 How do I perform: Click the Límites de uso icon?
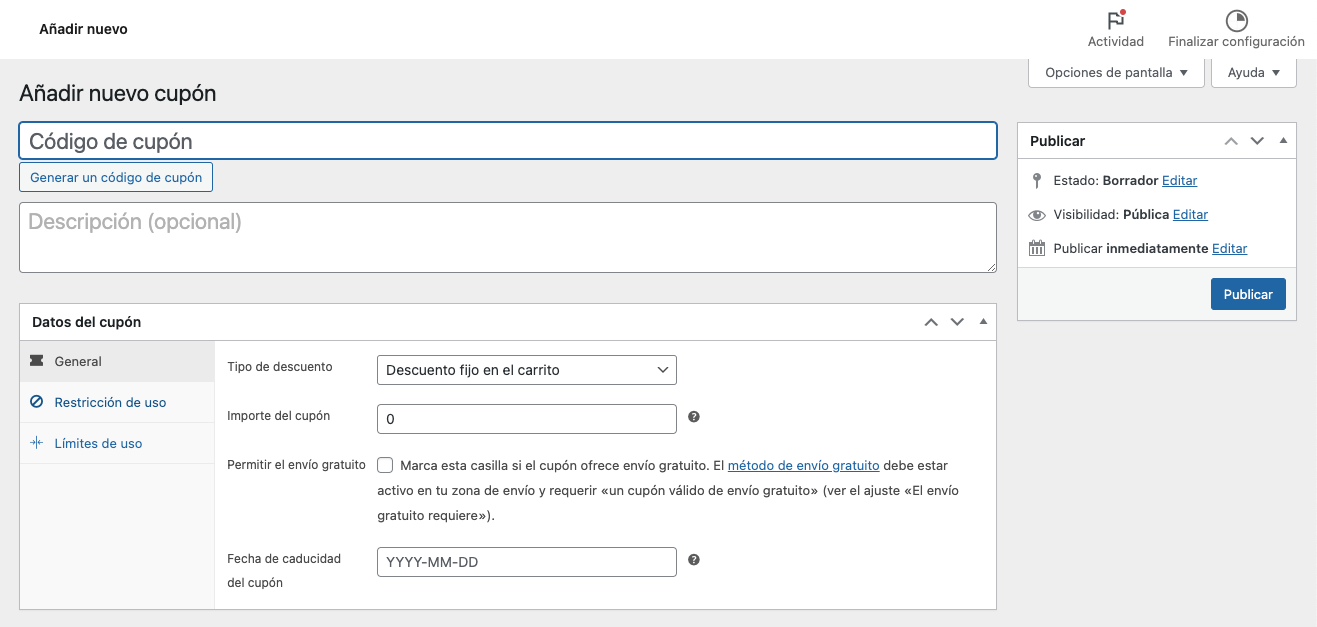click(37, 442)
